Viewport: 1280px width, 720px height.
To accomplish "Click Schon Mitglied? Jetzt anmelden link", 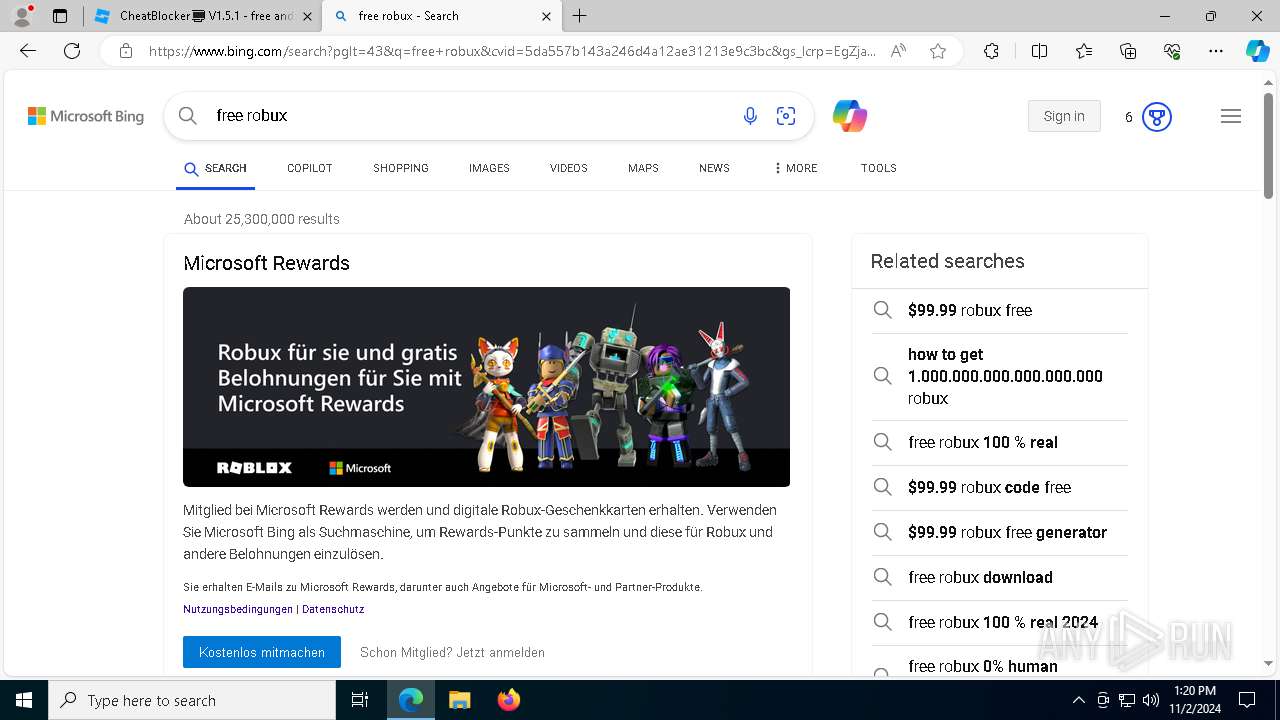I will tap(452, 652).
